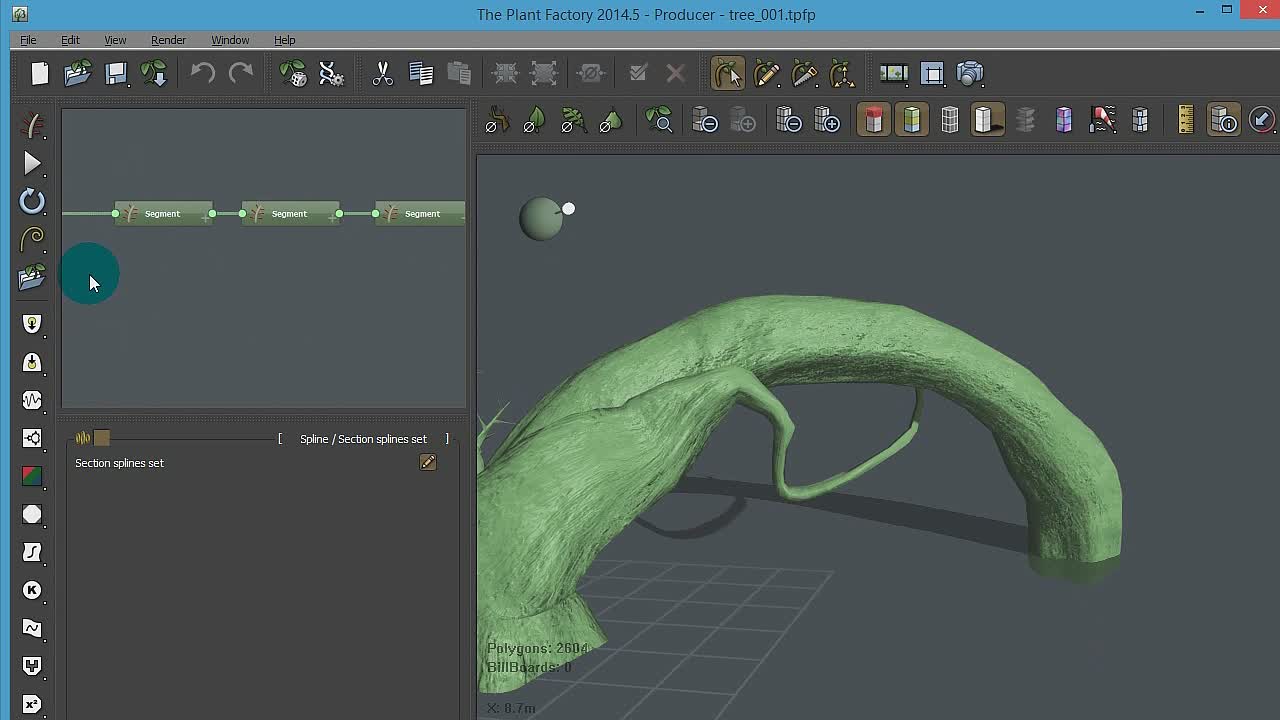Toggle the yellow-green cube display mode
Screen dimensions: 1280x720
pyautogui.click(x=912, y=121)
